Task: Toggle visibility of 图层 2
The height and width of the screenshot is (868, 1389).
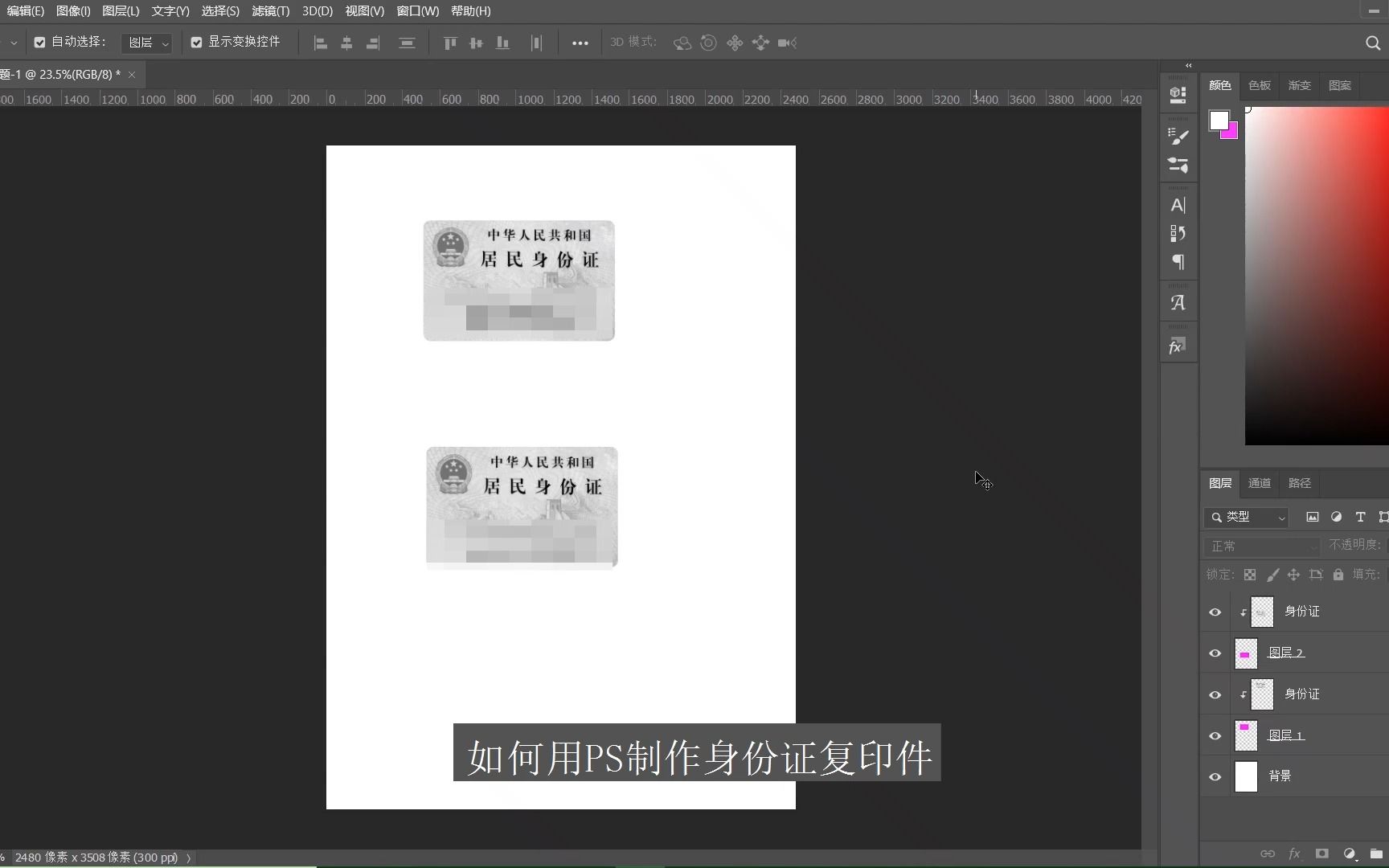Action: pos(1215,653)
